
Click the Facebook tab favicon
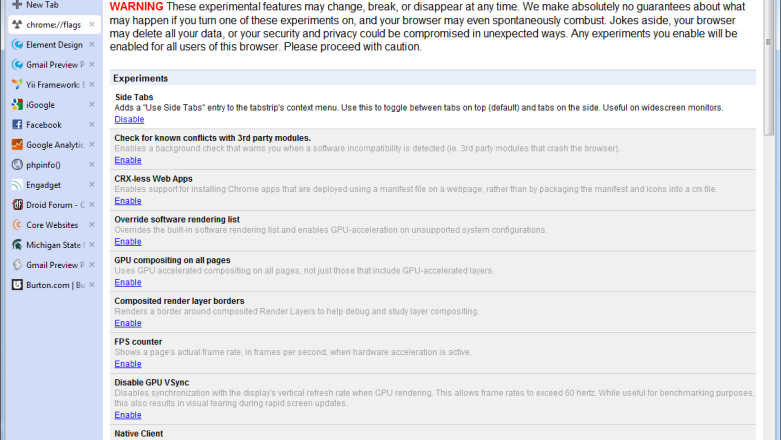click(x=17, y=125)
